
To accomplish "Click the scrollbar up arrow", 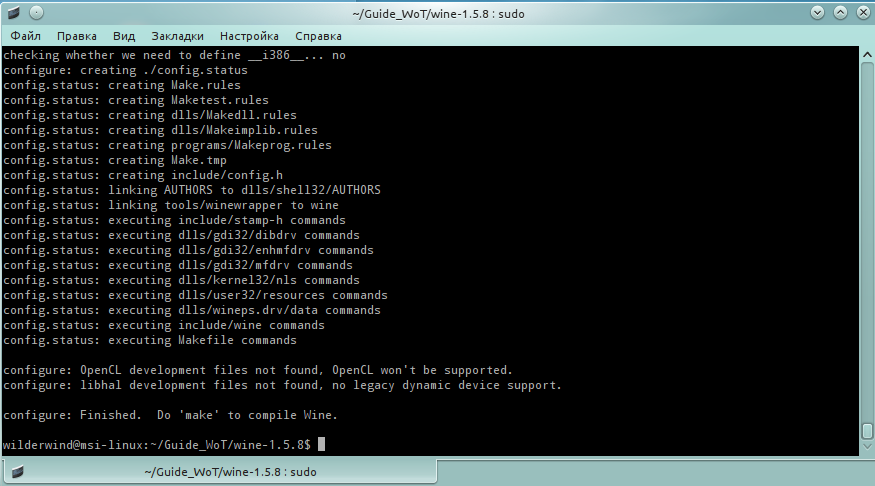I will 866,55.
